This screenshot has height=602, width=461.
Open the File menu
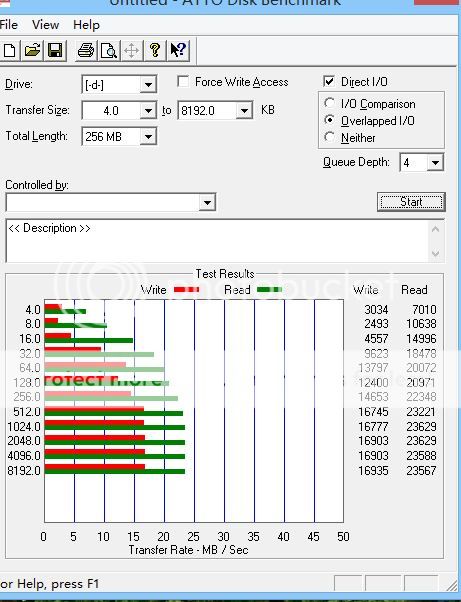click(x=8, y=25)
